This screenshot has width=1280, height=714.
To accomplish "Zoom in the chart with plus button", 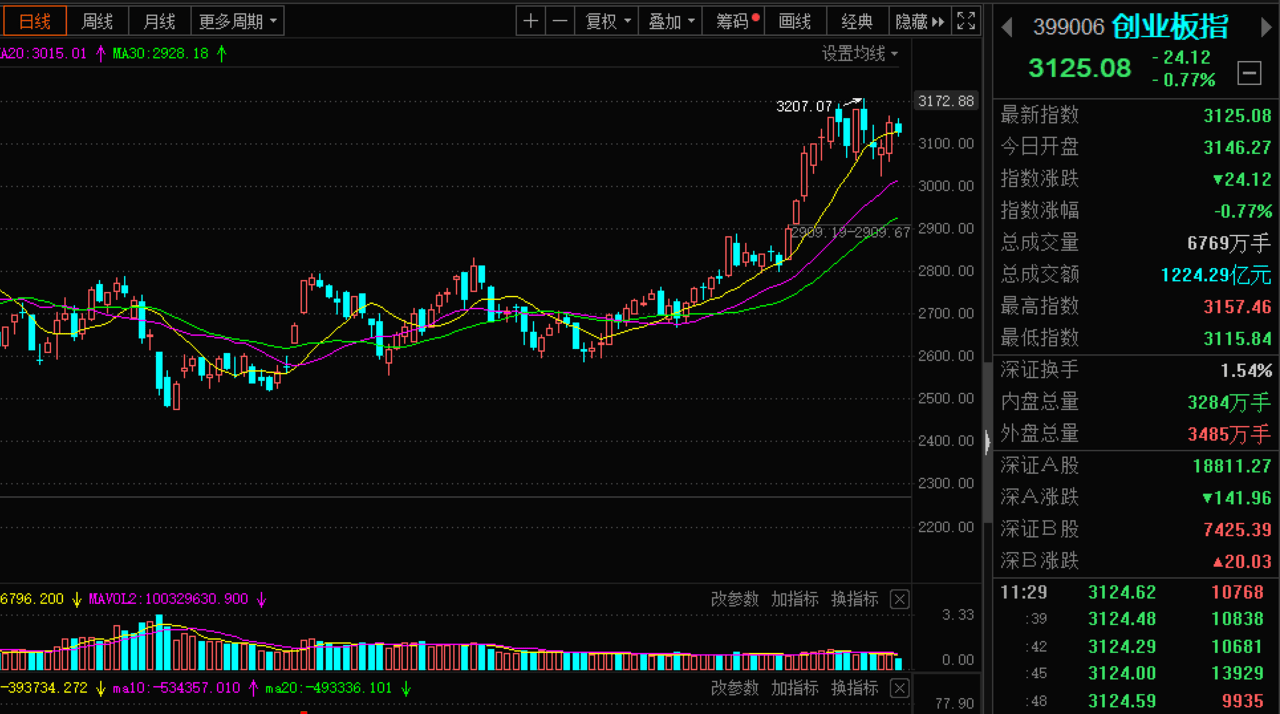I will coord(530,21).
